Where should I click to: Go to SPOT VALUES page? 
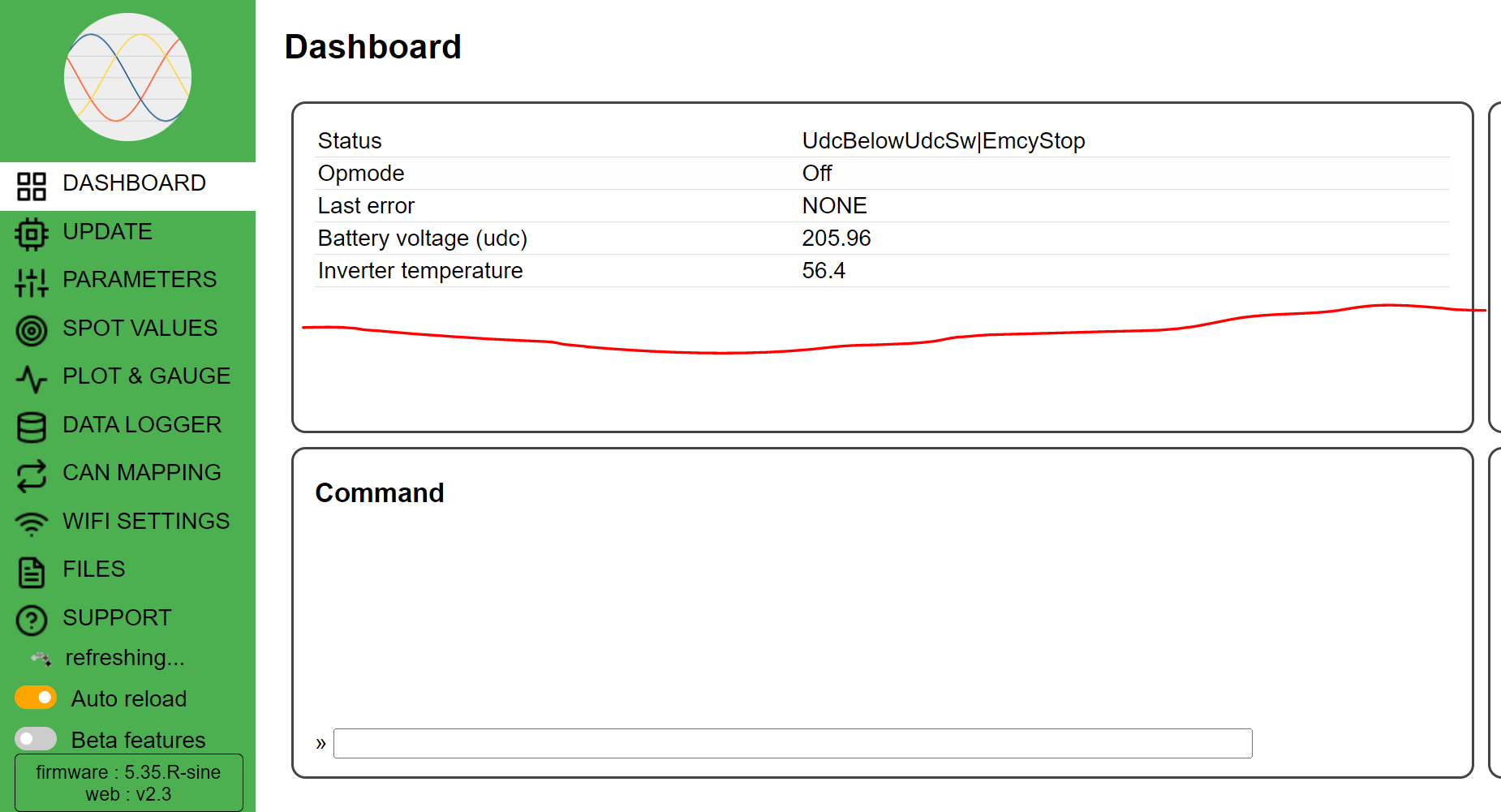[x=140, y=329]
